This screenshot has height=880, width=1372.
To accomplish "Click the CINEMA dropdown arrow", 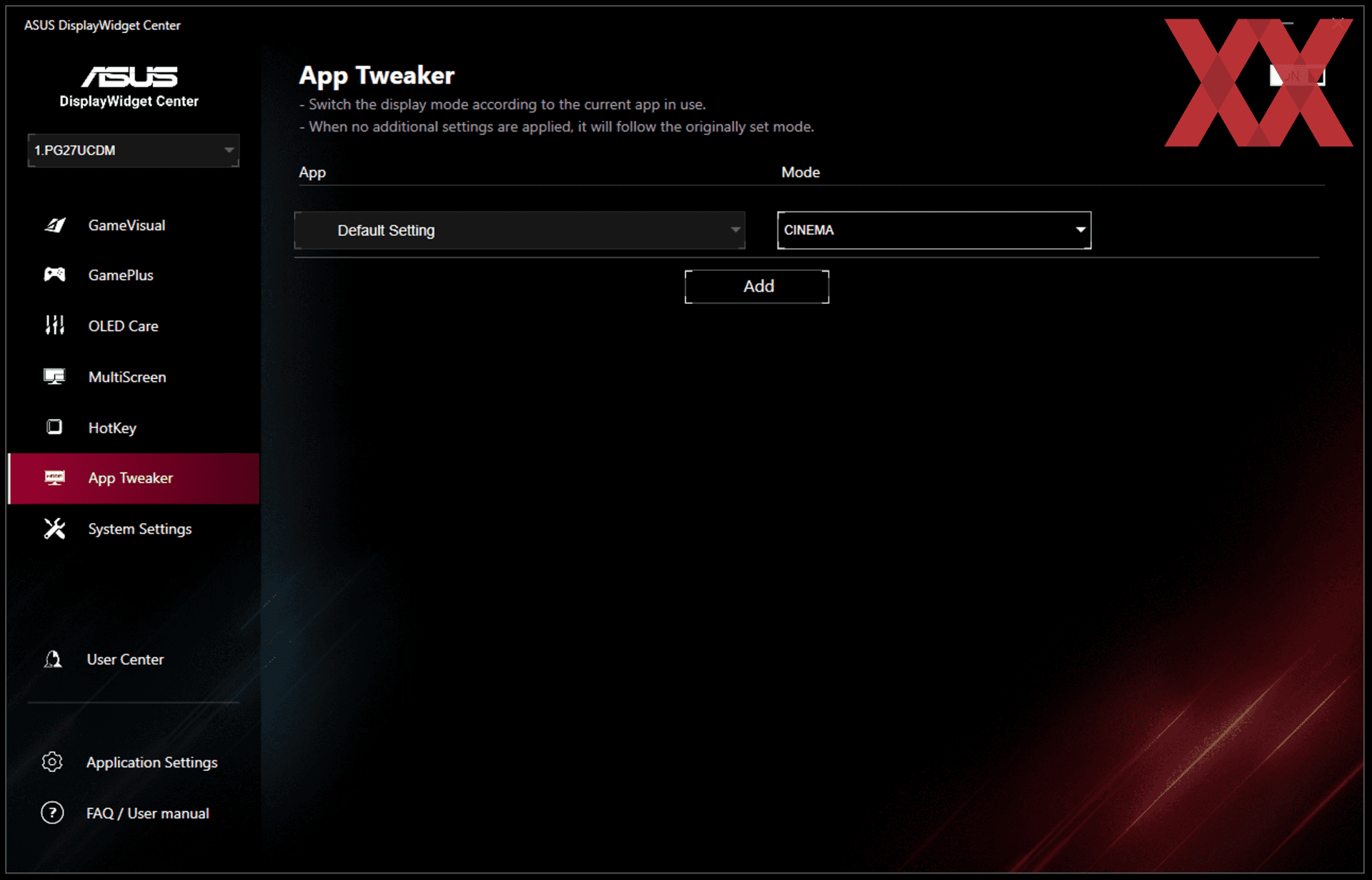I will pyautogui.click(x=1080, y=230).
